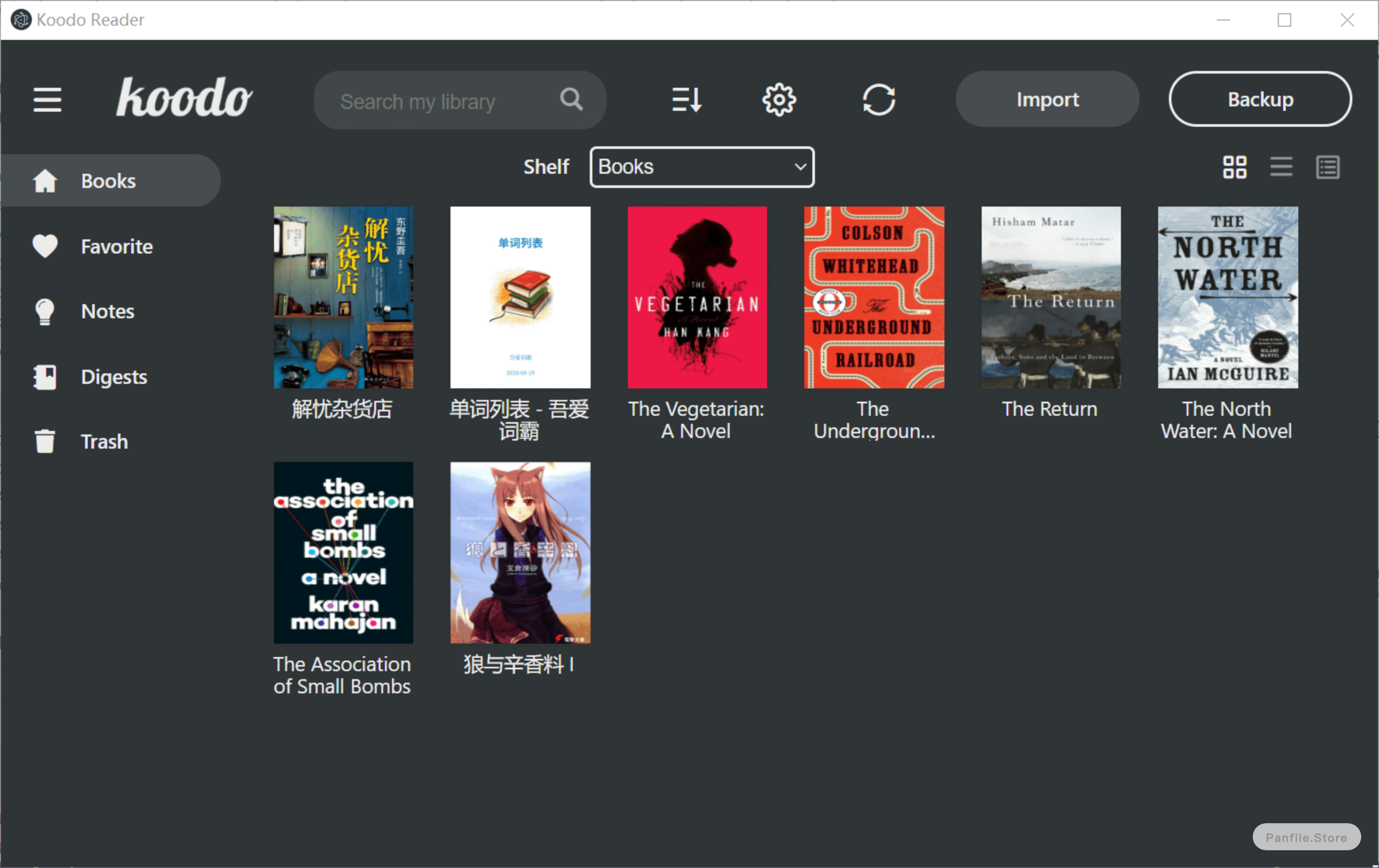
Task: Click the Trash bin icon
Action: click(45, 442)
